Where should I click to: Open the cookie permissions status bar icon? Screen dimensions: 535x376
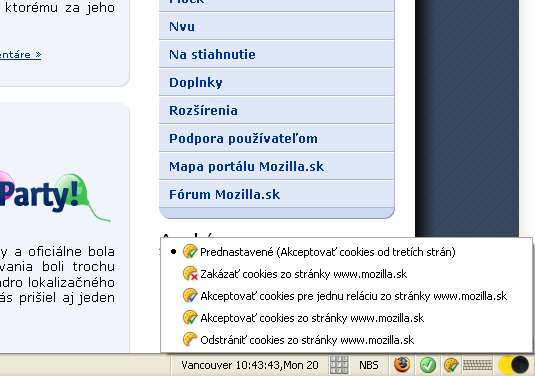[x=451, y=365]
